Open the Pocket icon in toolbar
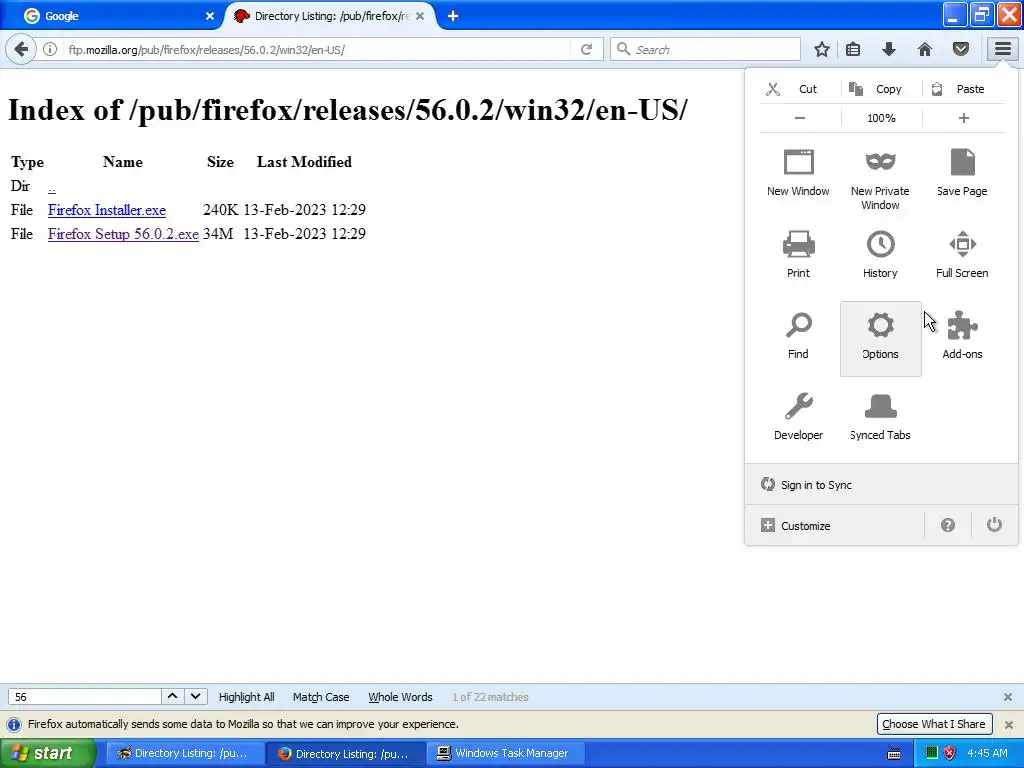This screenshot has width=1024, height=768. (961, 49)
